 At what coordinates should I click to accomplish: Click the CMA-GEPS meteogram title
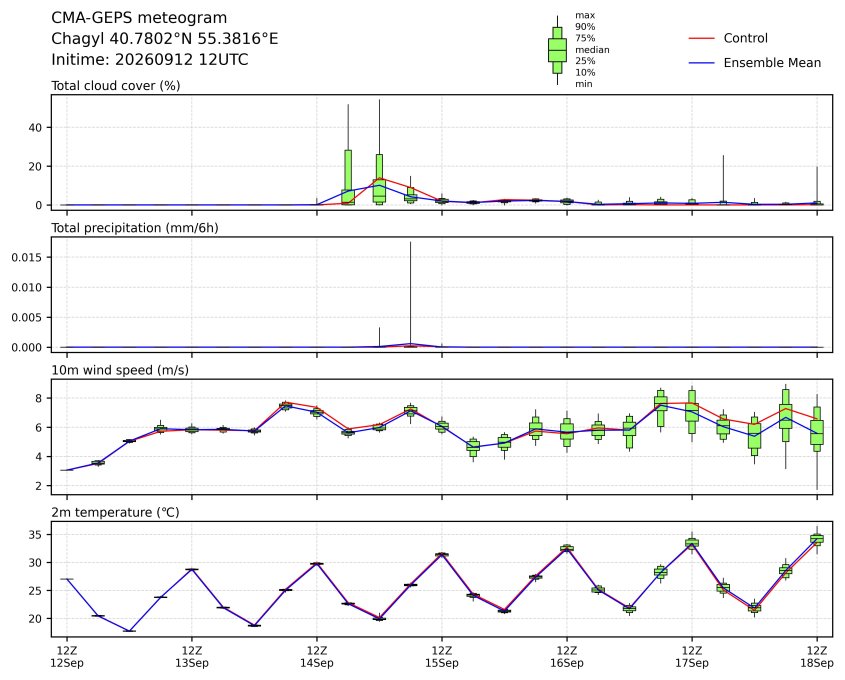(x=139, y=18)
